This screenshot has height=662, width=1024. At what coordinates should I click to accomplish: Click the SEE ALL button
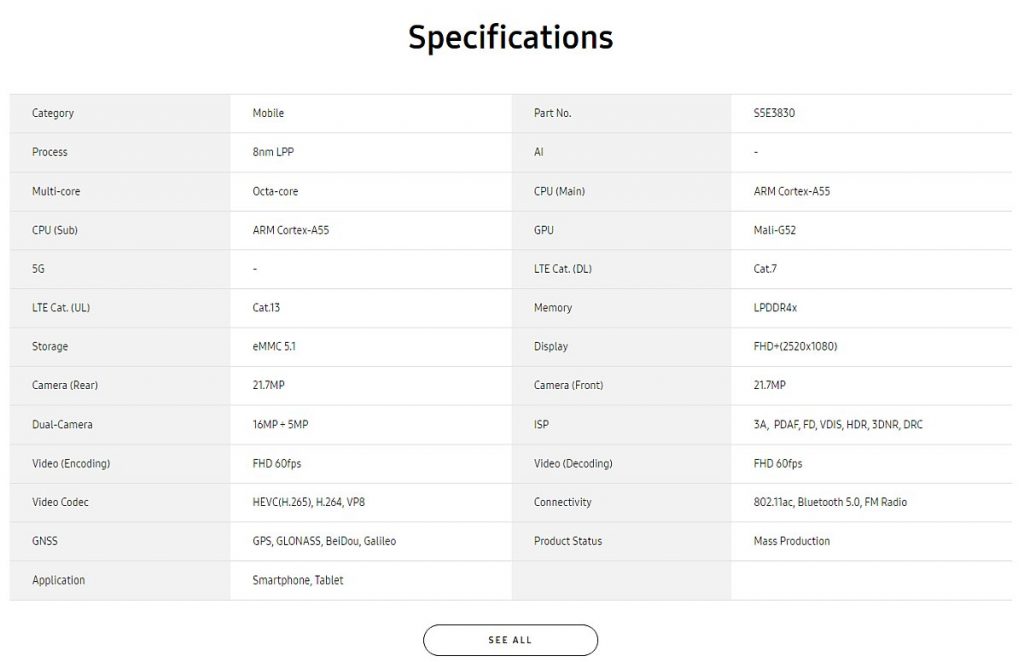tap(510, 640)
